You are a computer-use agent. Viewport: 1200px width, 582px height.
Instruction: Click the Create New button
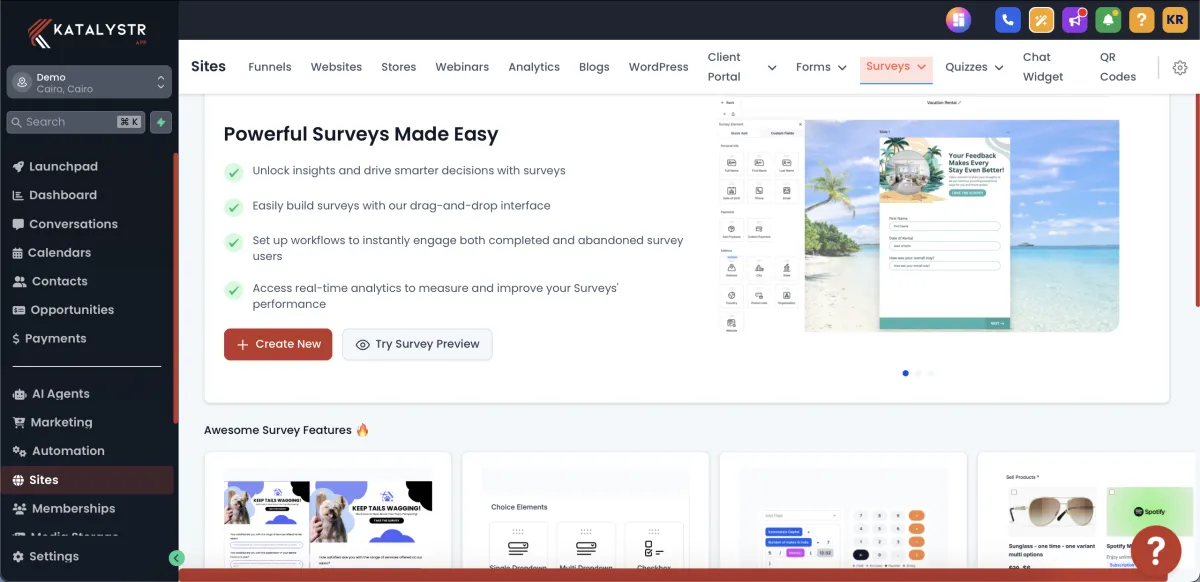(278, 344)
